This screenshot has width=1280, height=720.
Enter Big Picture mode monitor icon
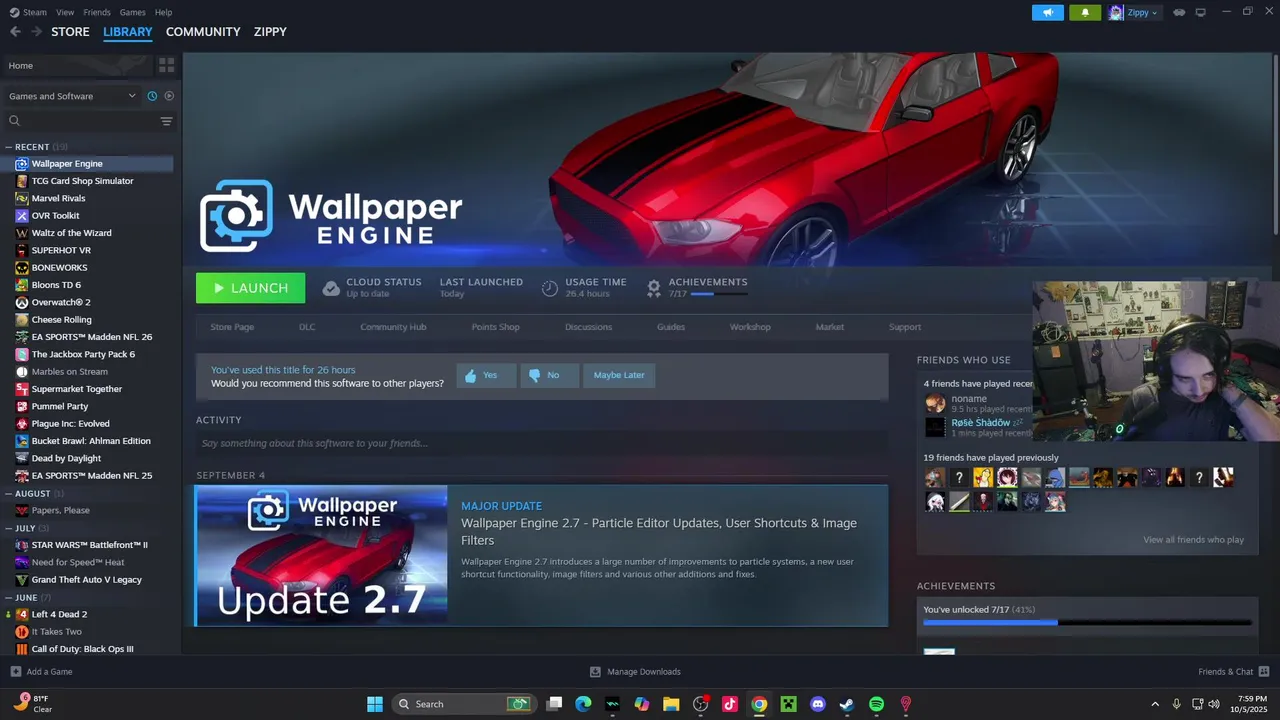pyautogui.click(x=1201, y=12)
